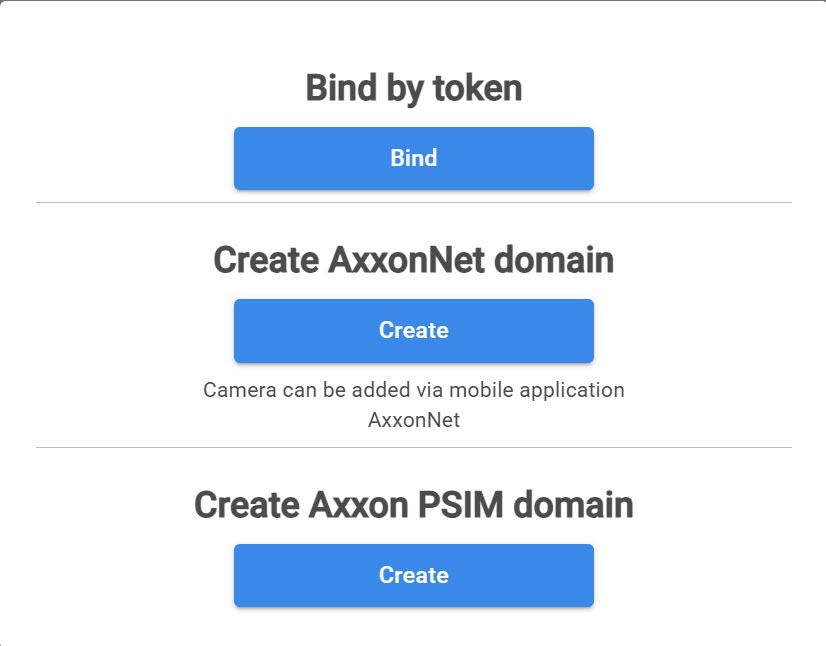The width and height of the screenshot is (826, 646).
Task: Click the blue Bind button
Action: (413, 158)
